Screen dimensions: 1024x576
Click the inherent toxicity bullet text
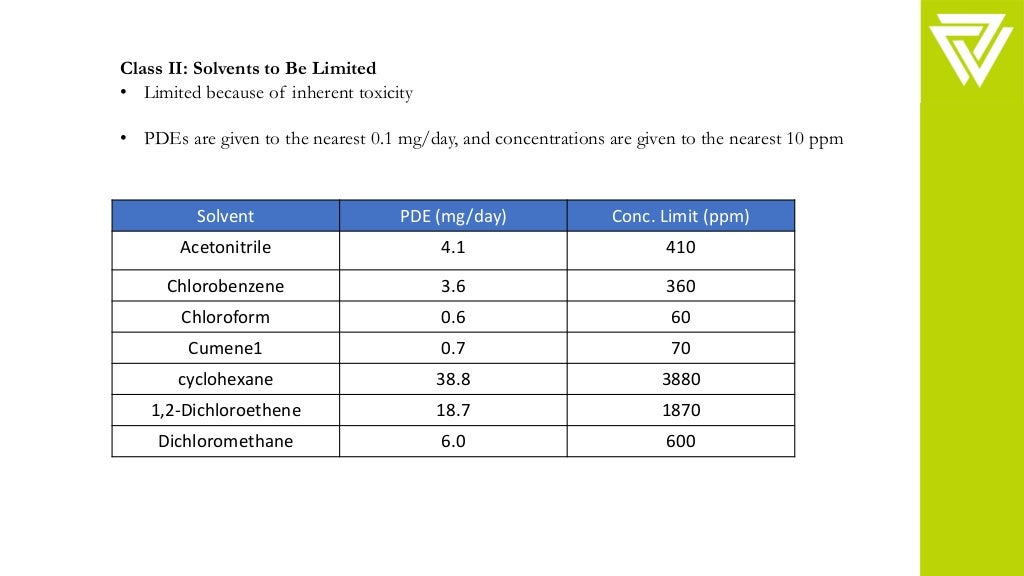coord(278,93)
